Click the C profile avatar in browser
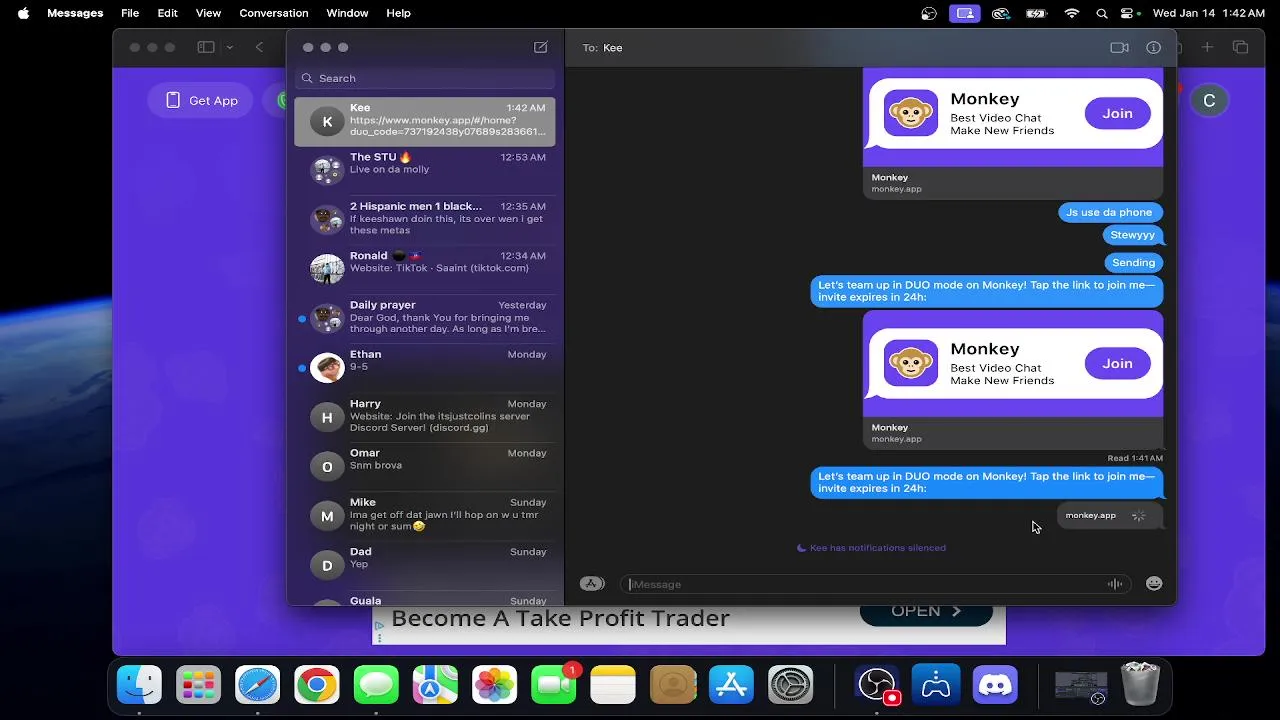Screen dimensions: 1280x720 click(x=1209, y=100)
